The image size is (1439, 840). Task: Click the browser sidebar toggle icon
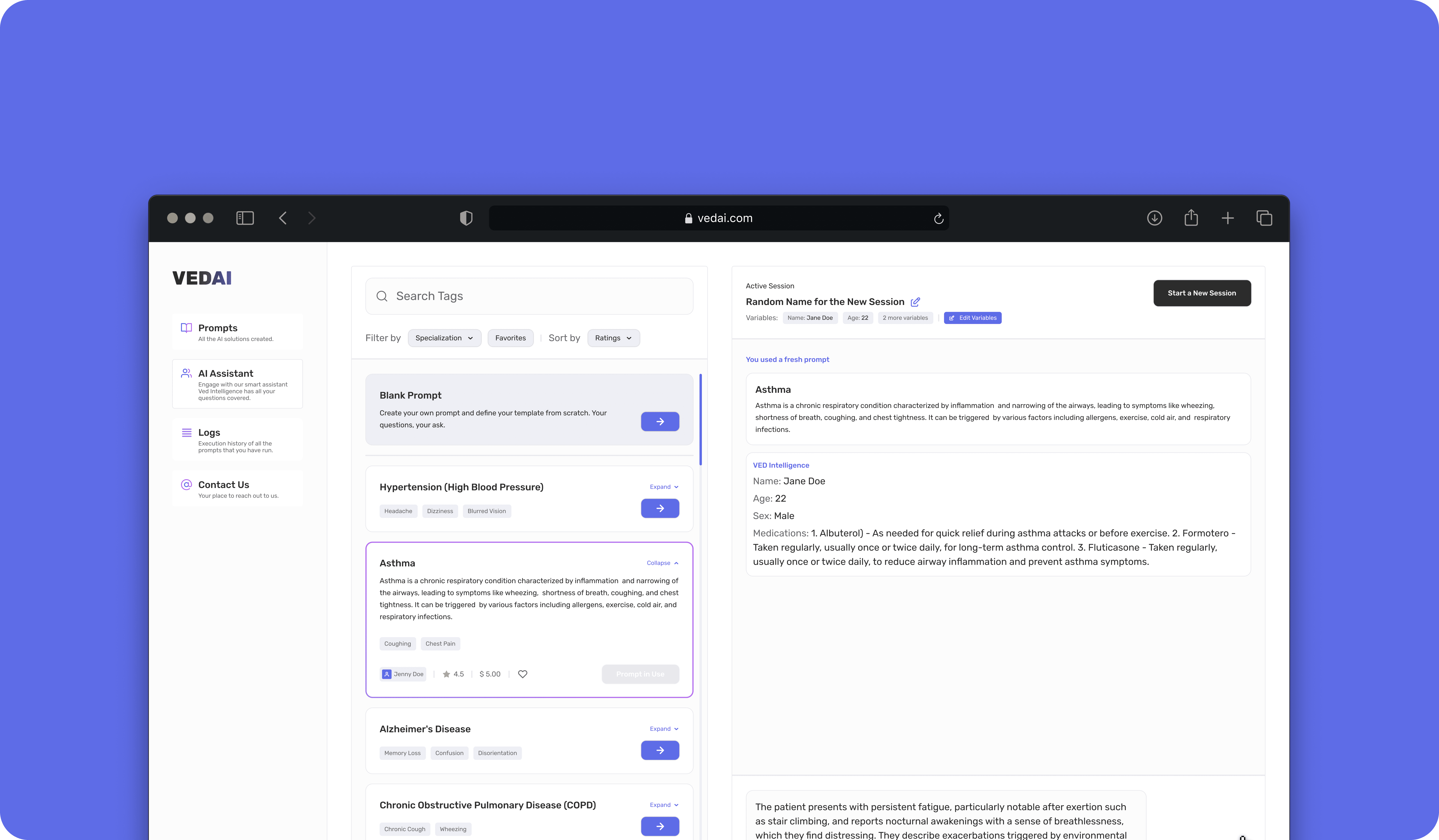(x=245, y=218)
